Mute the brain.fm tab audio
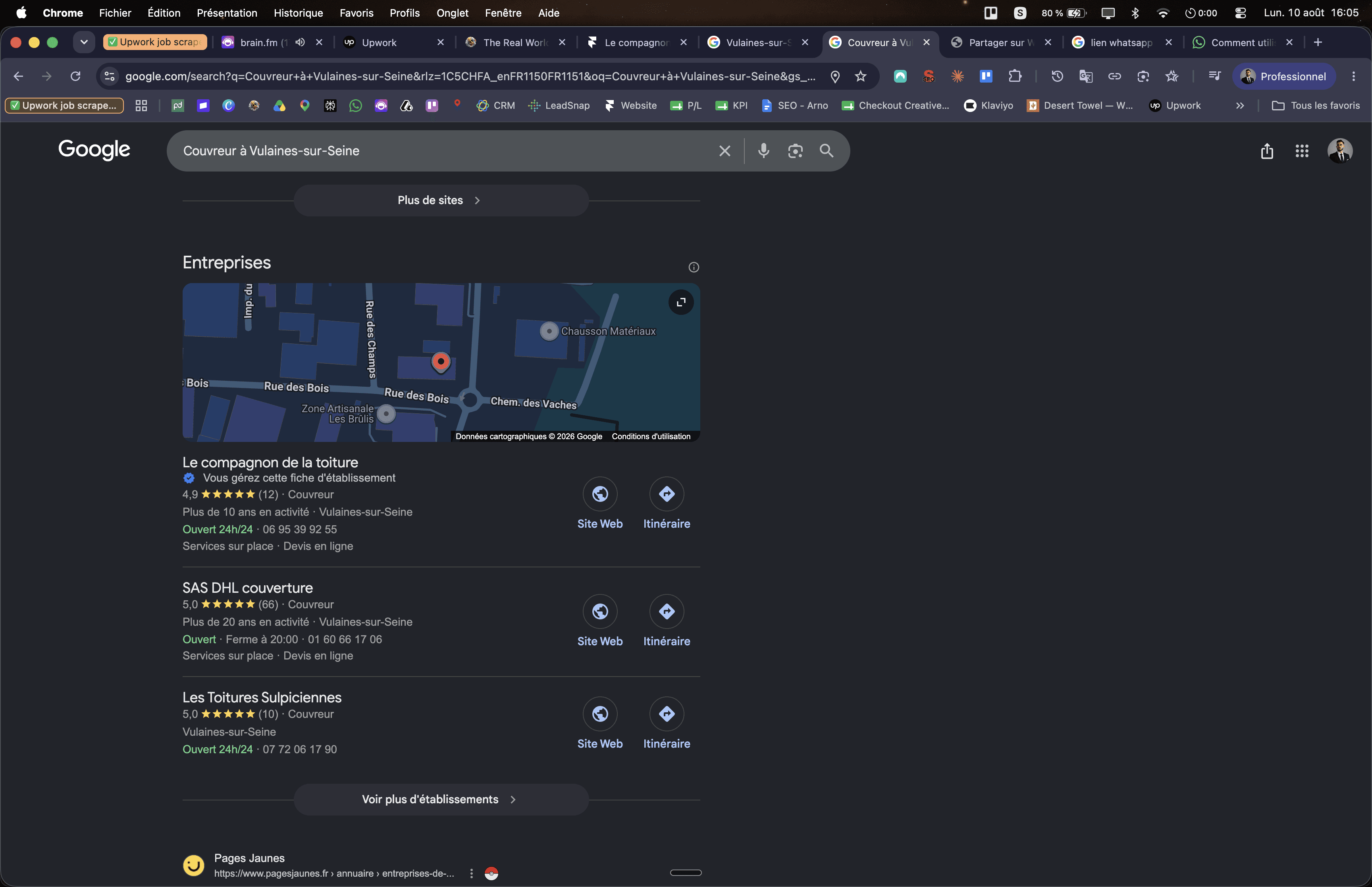Image resolution: width=1372 pixels, height=887 pixels. tap(300, 42)
